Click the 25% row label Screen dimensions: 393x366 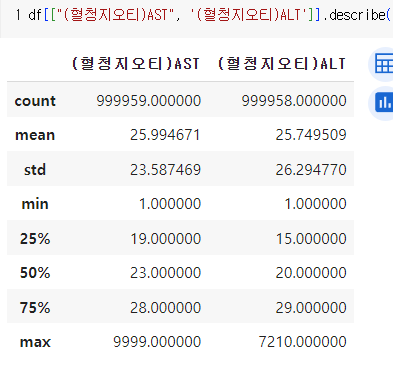pos(35,239)
